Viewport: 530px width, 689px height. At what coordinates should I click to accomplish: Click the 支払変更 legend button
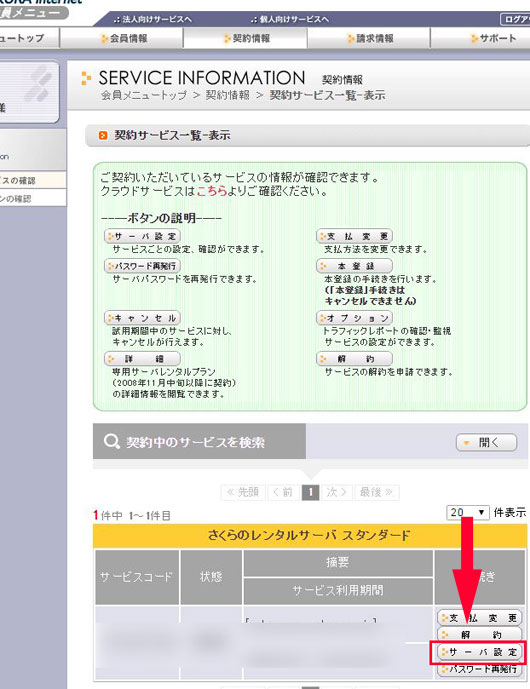(x=354, y=236)
